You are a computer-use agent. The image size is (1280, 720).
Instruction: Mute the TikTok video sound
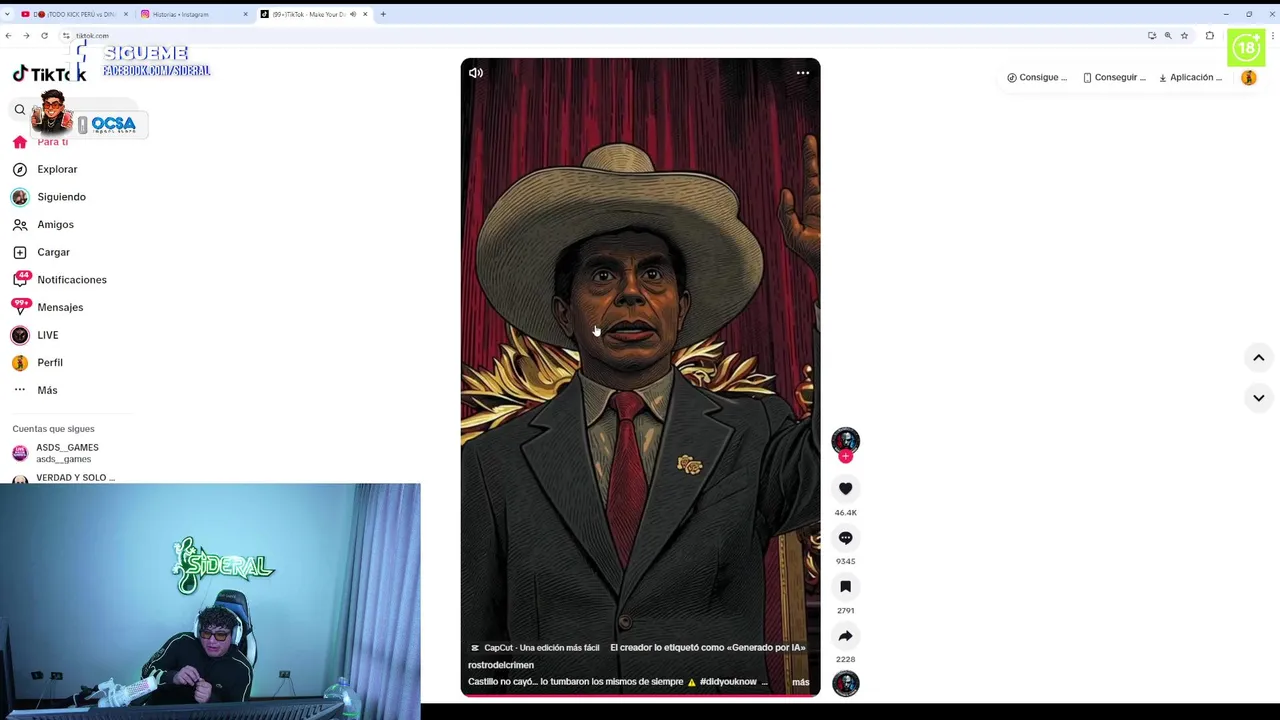click(x=476, y=73)
